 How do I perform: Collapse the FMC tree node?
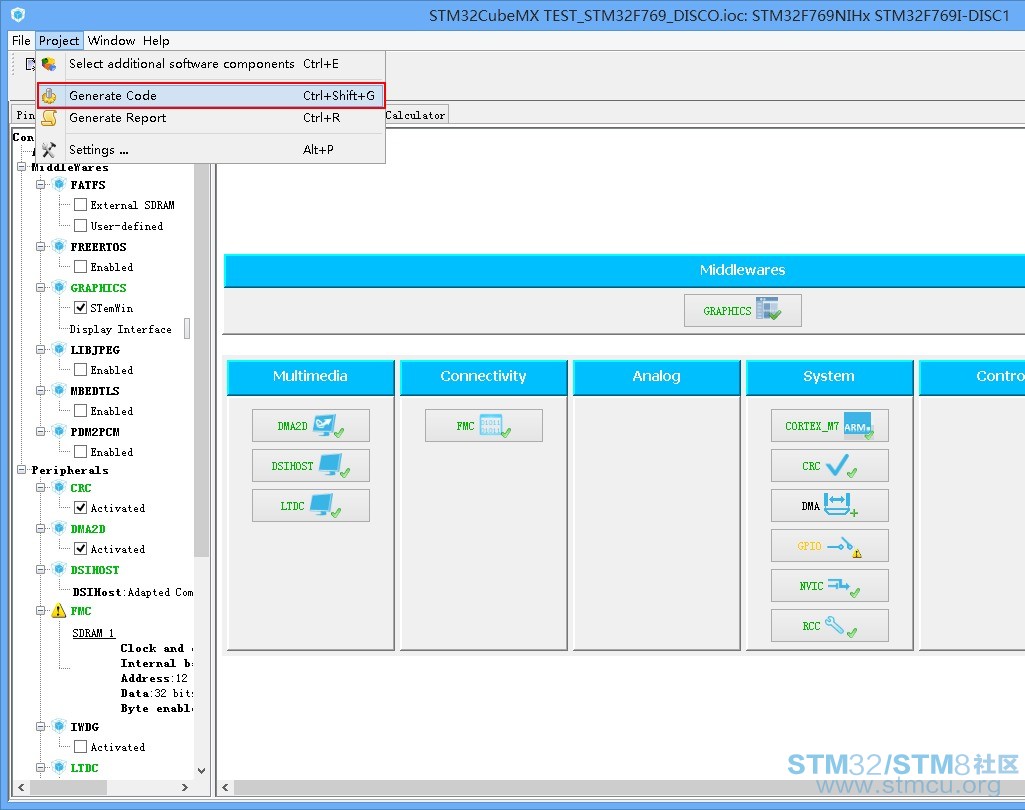(41, 611)
